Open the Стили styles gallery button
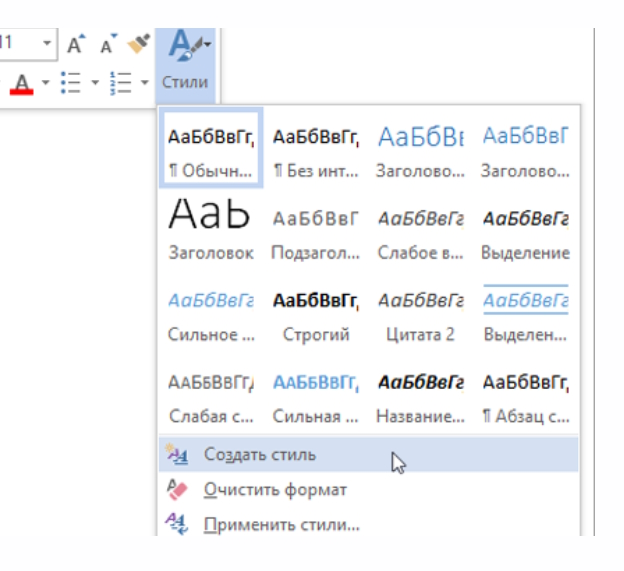Image resolution: width=624 pixels, height=571 pixels. click(184, 60)
